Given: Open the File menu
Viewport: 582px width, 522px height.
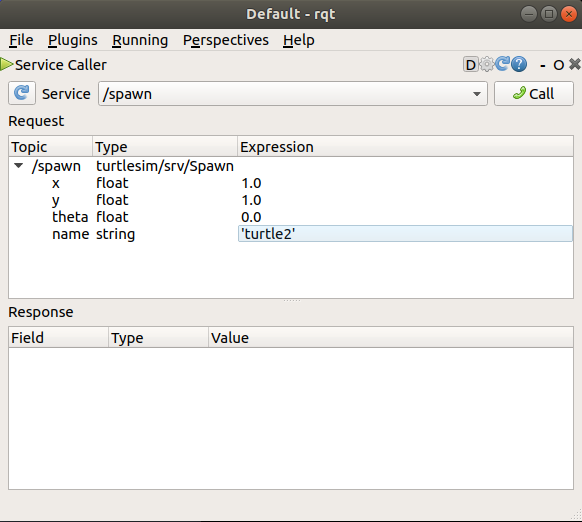Looking at the screenshot, I should [21, 40].
